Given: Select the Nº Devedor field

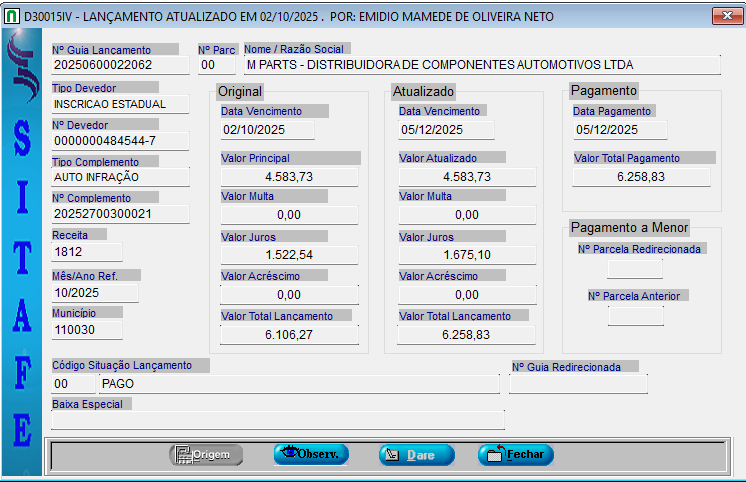Looking at the screenshot, I should [120, 140].
